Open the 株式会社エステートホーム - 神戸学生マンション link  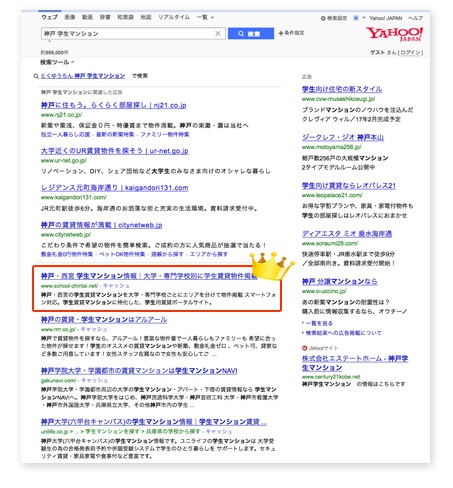pos(355,363)
